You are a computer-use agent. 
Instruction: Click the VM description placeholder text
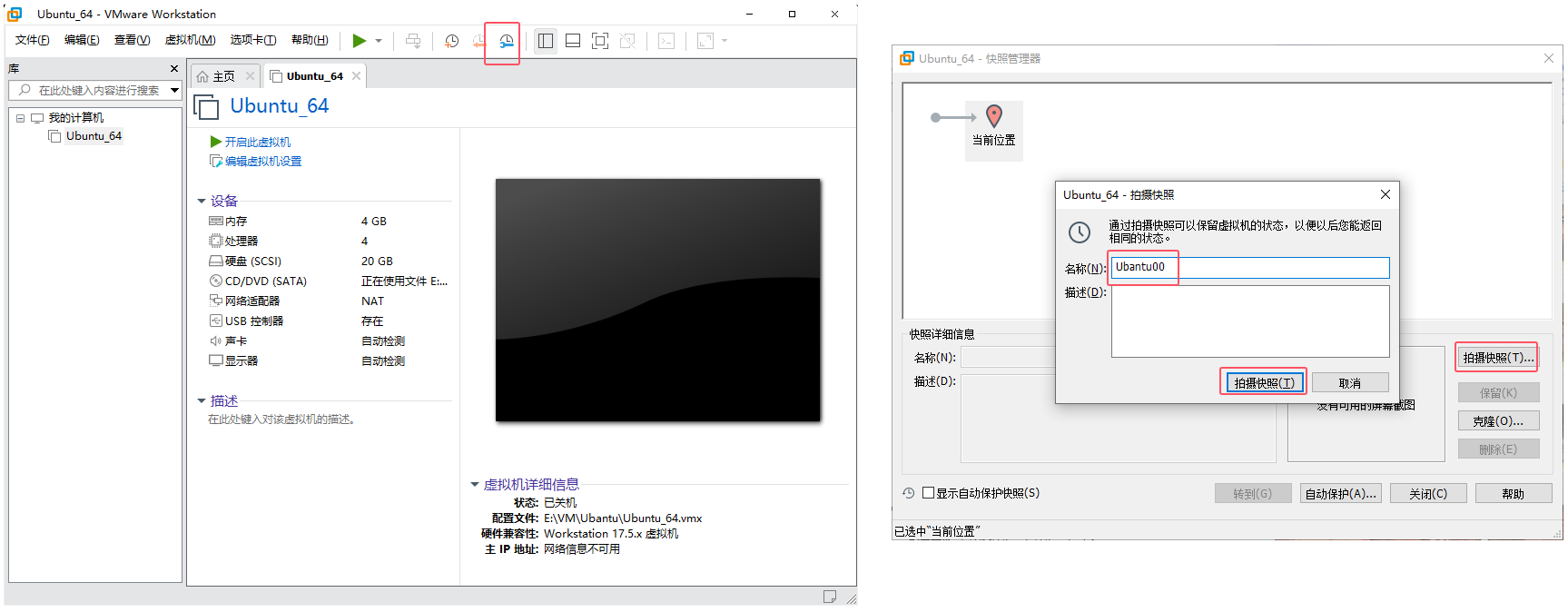click(x=281, y=420)
